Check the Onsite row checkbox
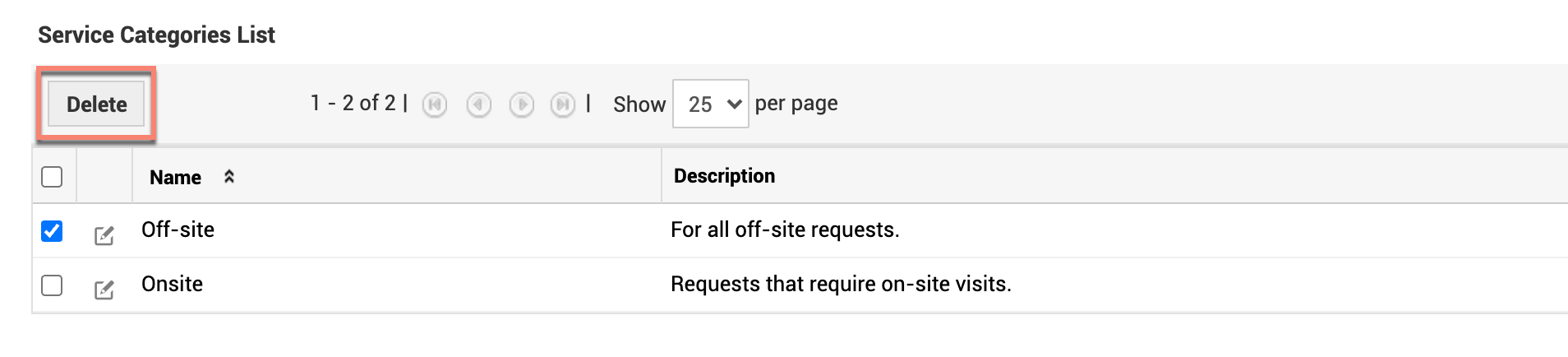This screenshot has height=357, width=1568. [52, 285]
